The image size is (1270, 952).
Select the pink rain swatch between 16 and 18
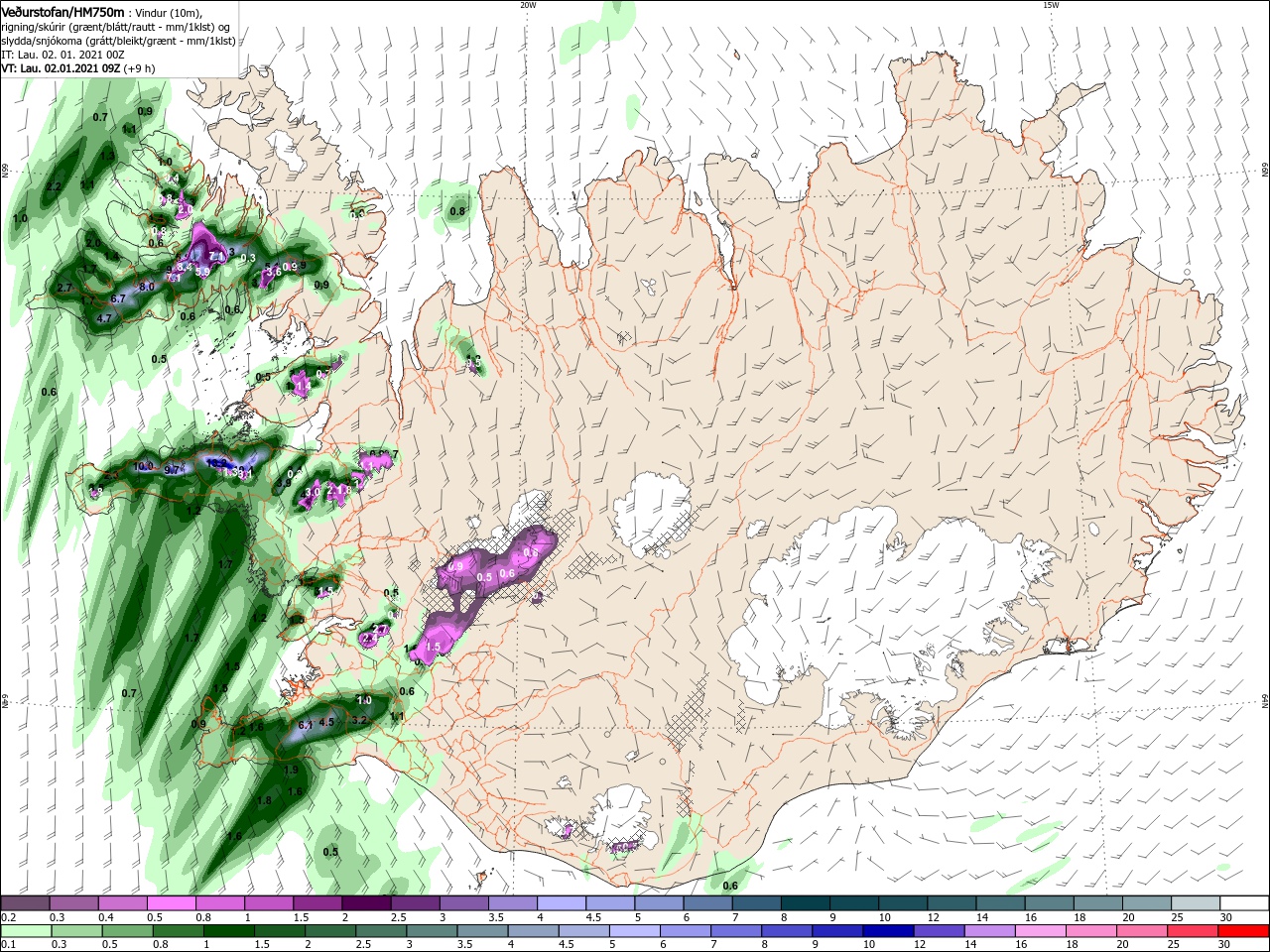coord(1043,931)
